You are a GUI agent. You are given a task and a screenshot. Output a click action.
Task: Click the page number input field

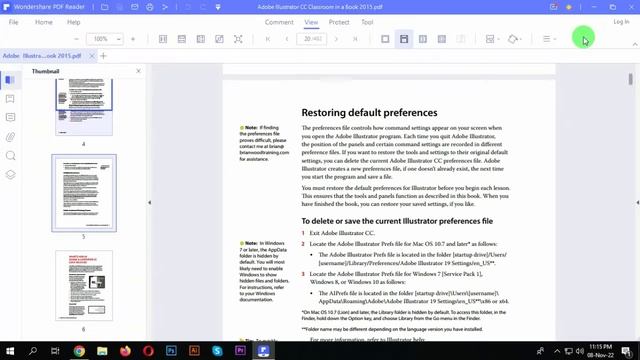coord(311,39)
